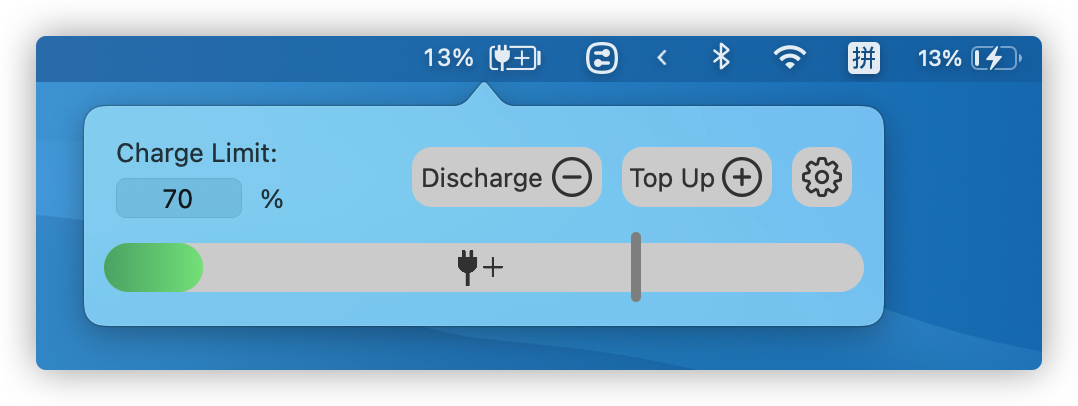Image resolution: width=1078 pixels, height=406 pixels.
Task: Click the plug-plus charging icon inside the bar
Action: coord(480,267)
